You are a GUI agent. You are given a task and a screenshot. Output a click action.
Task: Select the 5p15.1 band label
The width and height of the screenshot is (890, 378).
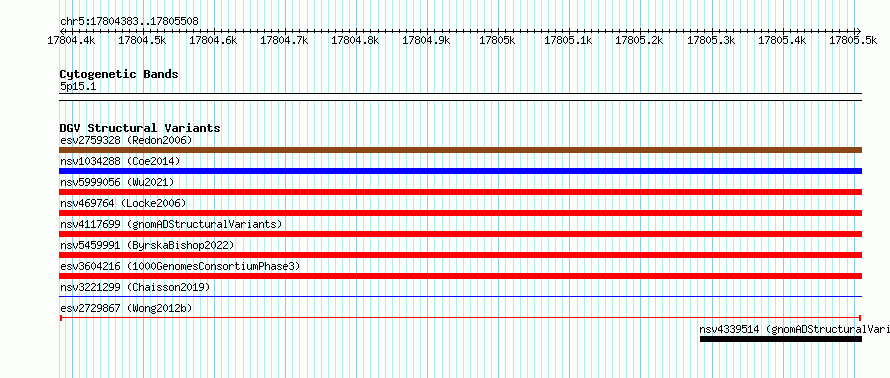[78, 86]
